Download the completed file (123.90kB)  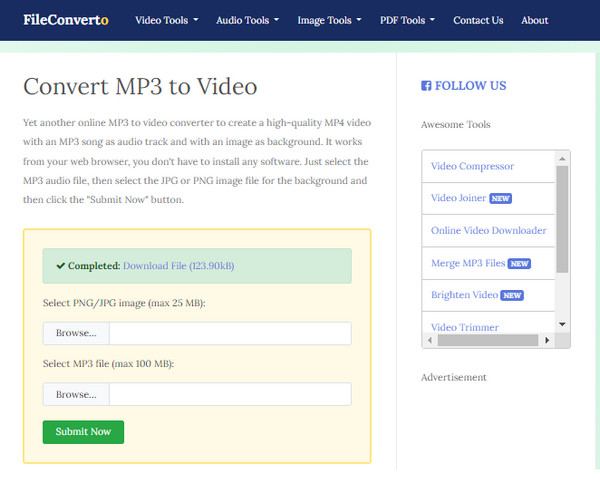point(178,266)
